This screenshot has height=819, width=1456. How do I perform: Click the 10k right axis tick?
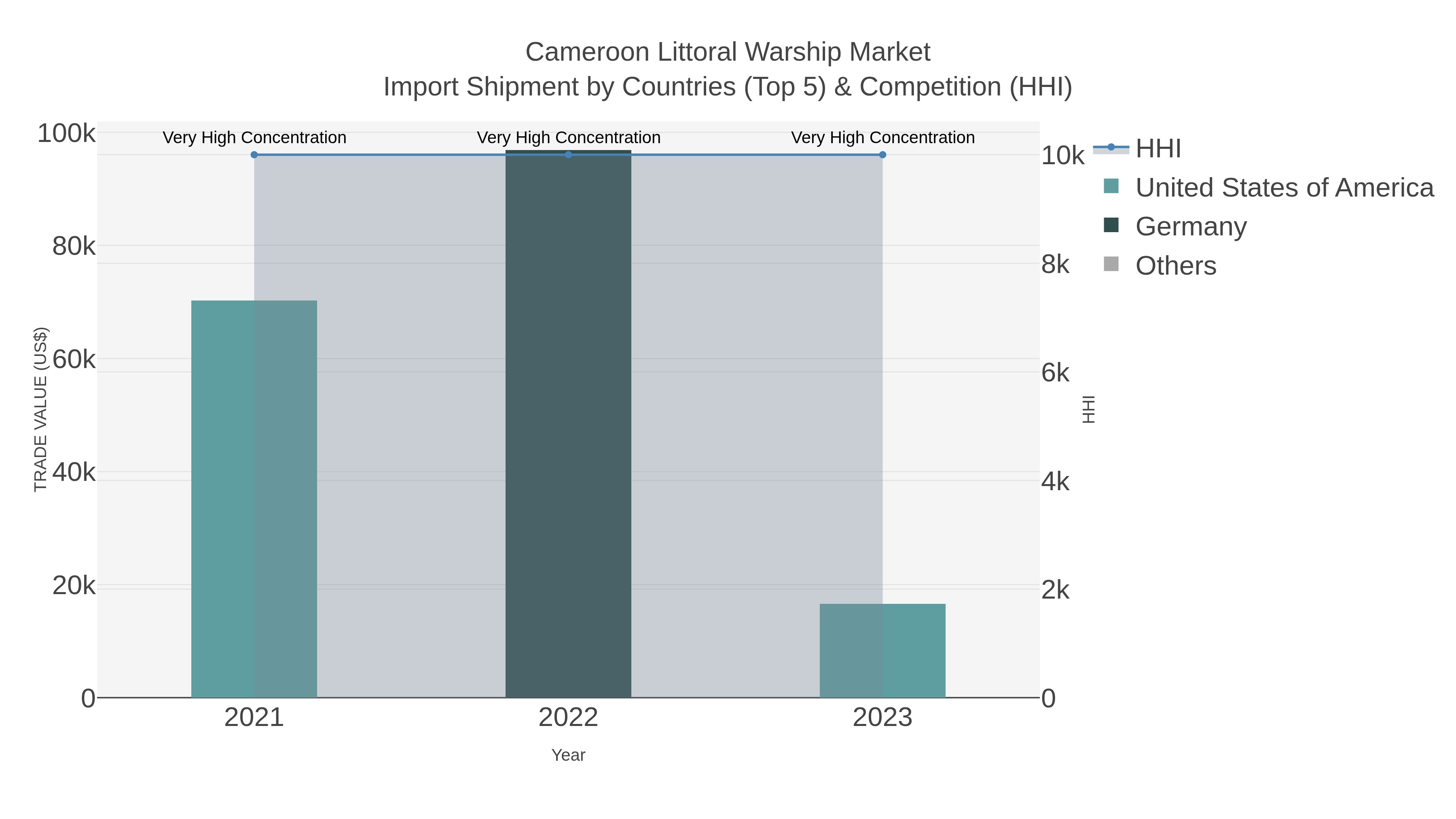[1062, 155]
